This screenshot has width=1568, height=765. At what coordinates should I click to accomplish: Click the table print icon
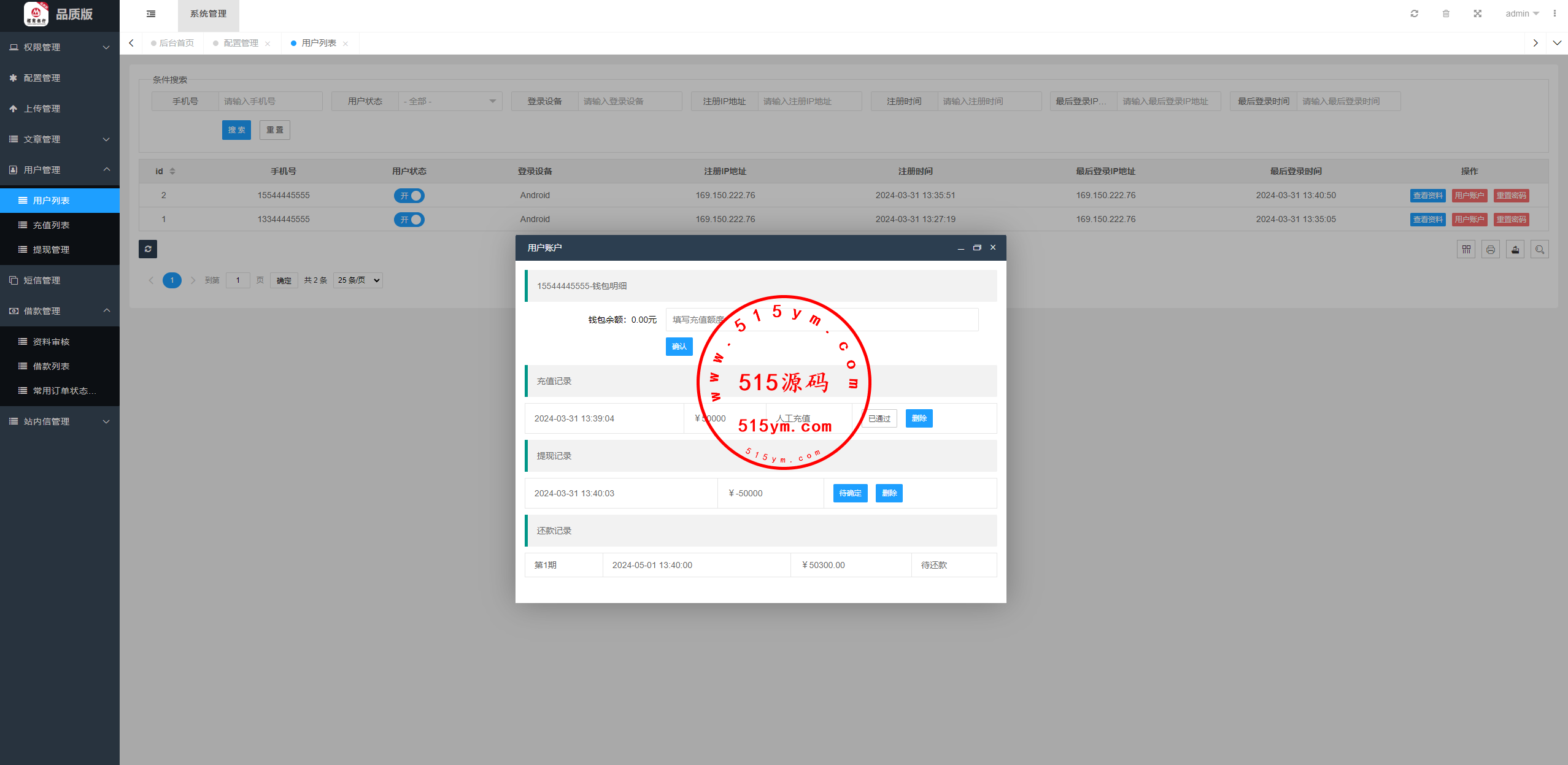(1491, 249)
